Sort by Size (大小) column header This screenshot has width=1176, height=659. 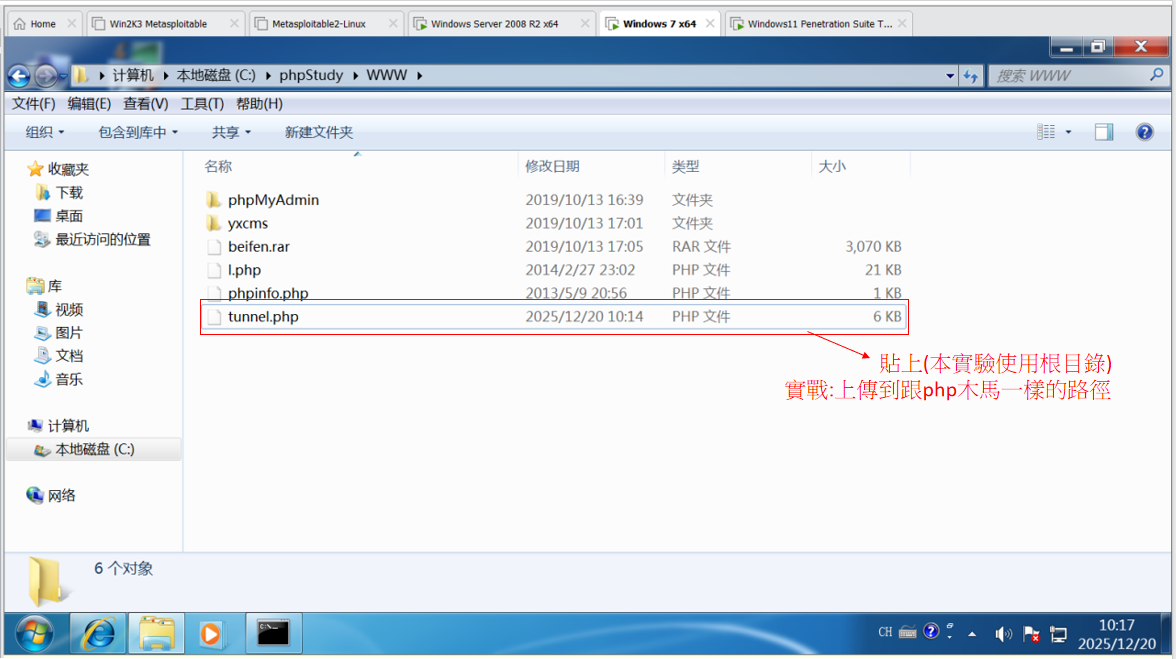(x=832, y=166)
